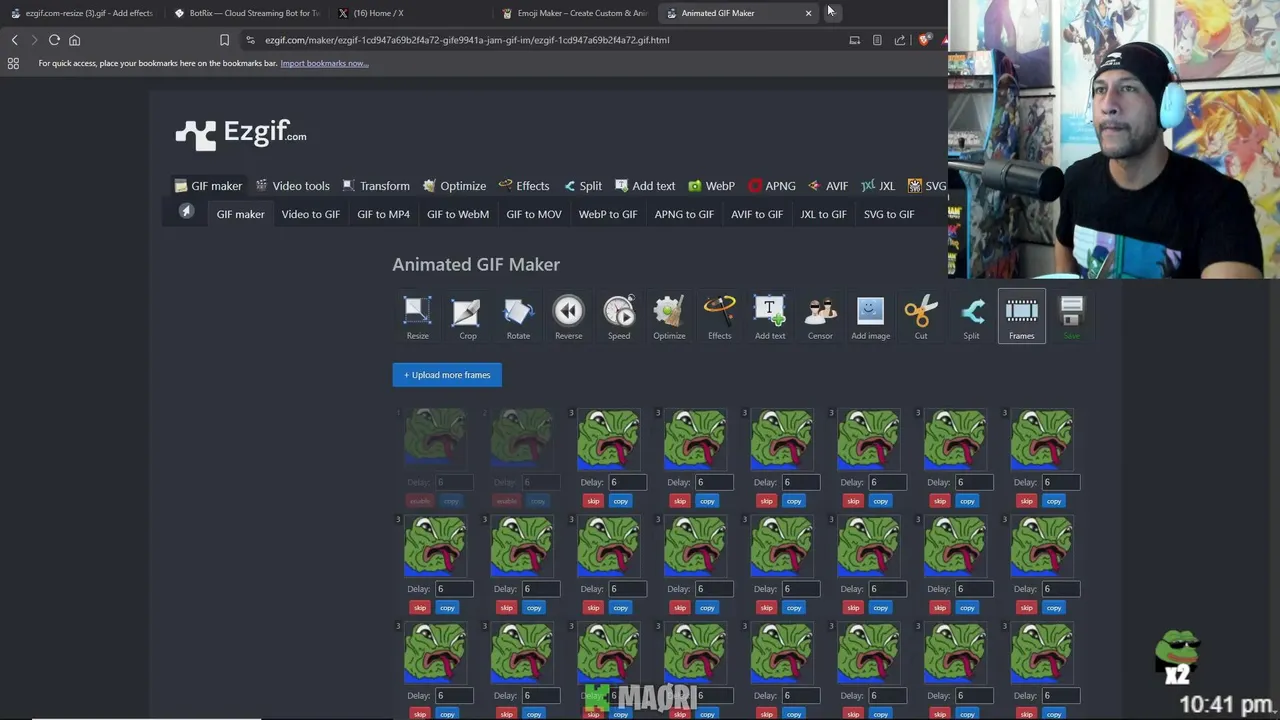Go to GIF to MP4 submenu link

(x=383, y=214)
